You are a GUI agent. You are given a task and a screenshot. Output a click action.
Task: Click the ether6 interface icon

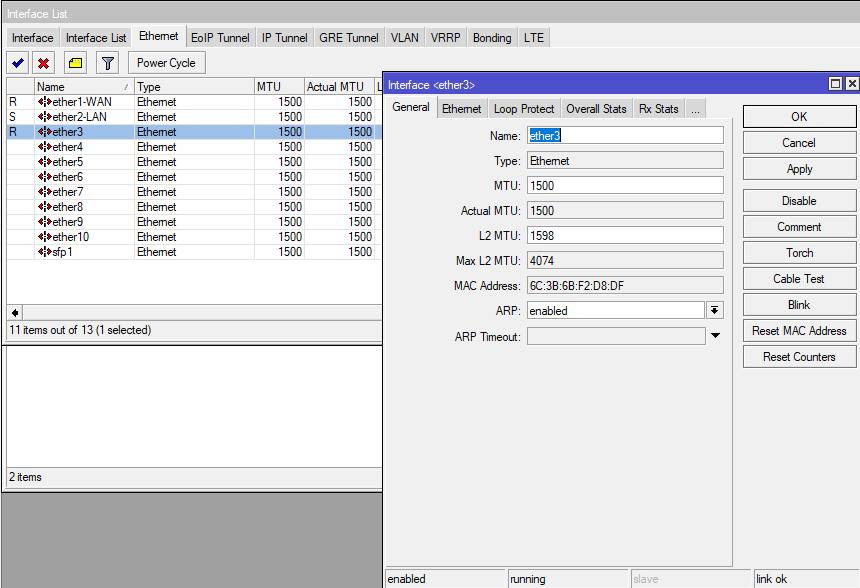click(44, 177)
